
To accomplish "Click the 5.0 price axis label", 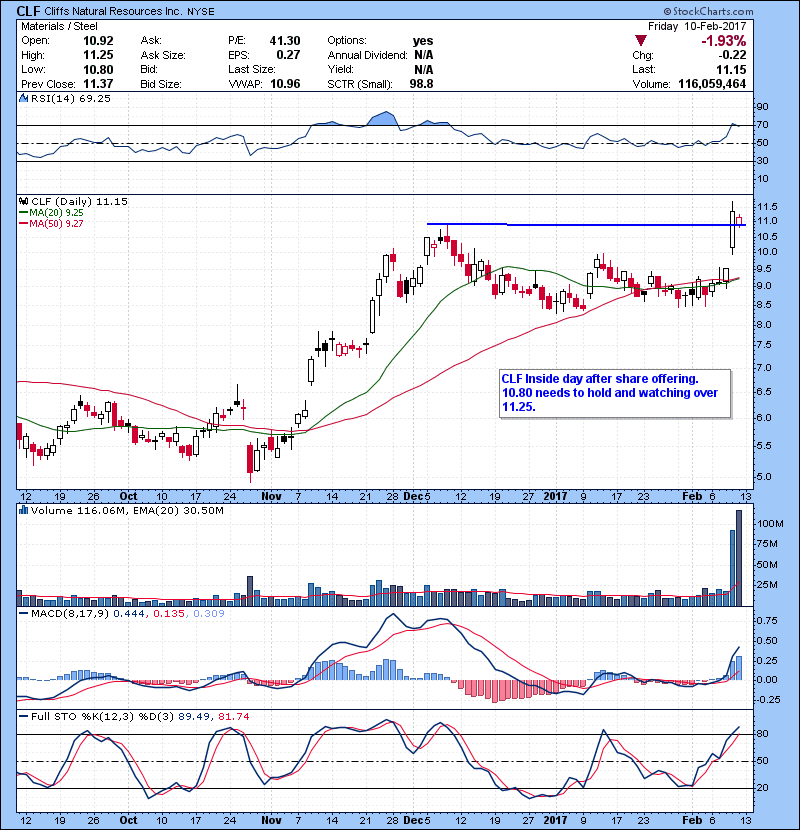I will pos(765,477).
